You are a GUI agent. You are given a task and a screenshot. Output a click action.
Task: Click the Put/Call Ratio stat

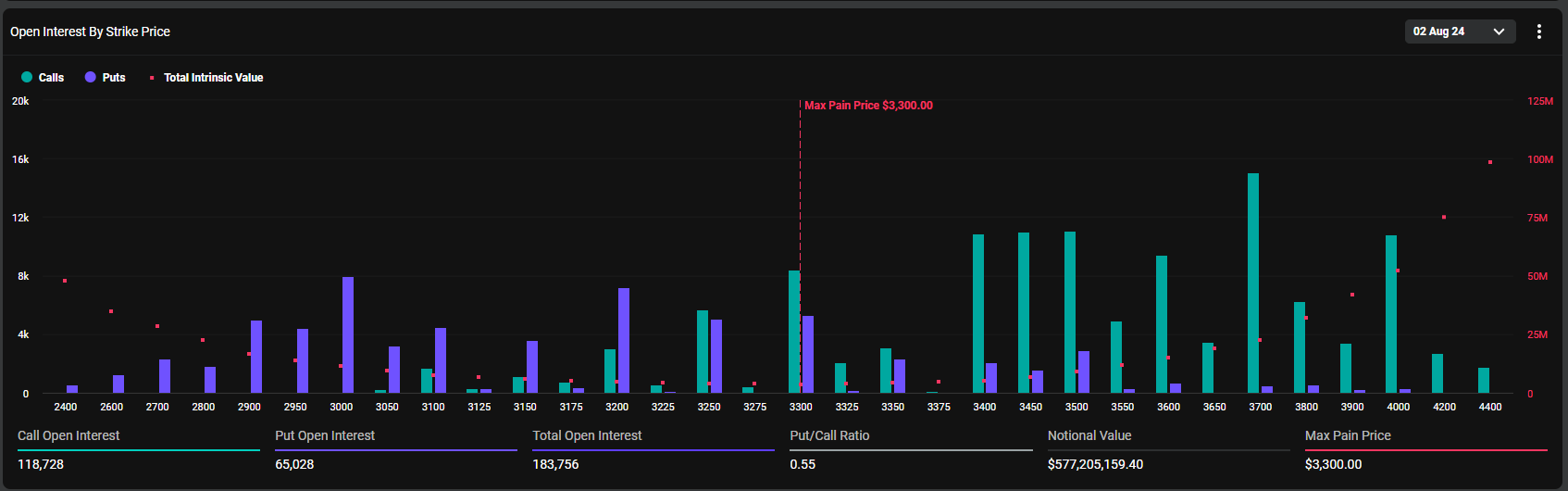pyautogui.click(x=829, y=436)
